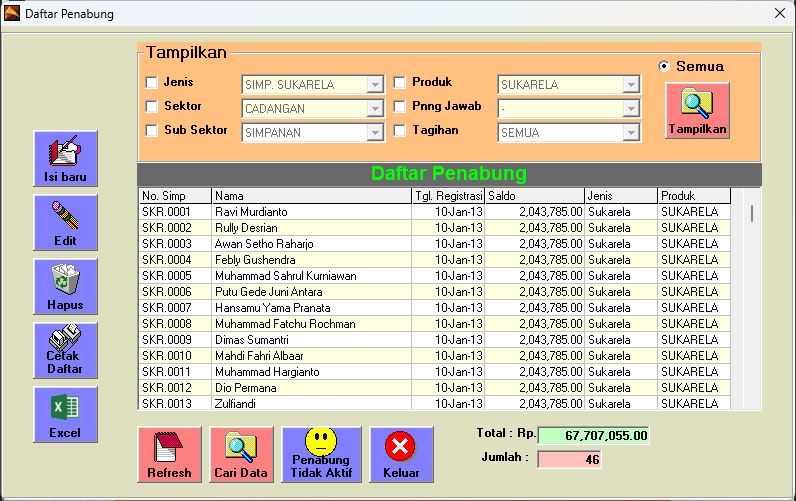Show Penabung Tidak Aktif smiley button
796x501 pixels.
pyautogui.click(x=321, y=455)
